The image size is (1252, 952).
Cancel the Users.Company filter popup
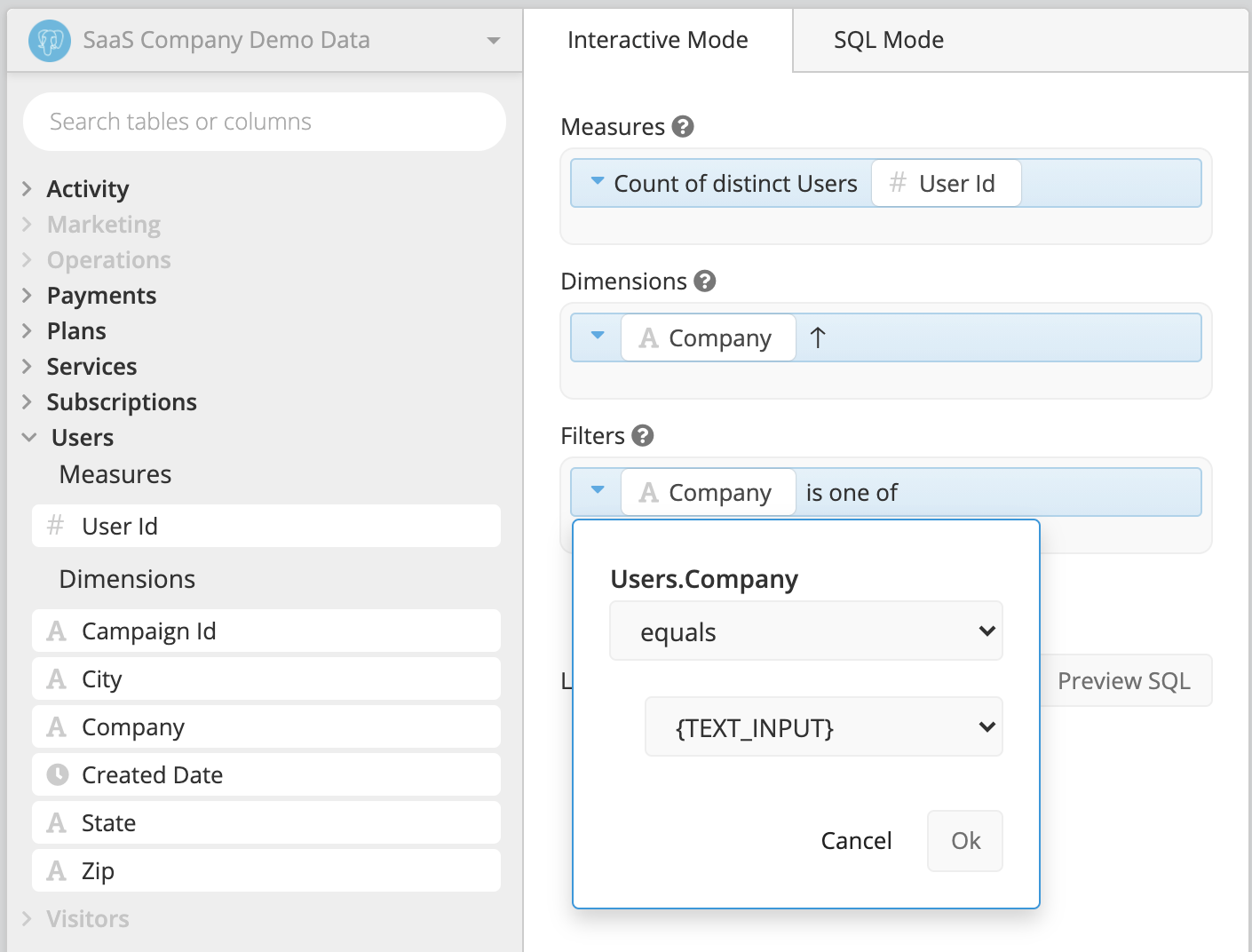click(856, 840)
